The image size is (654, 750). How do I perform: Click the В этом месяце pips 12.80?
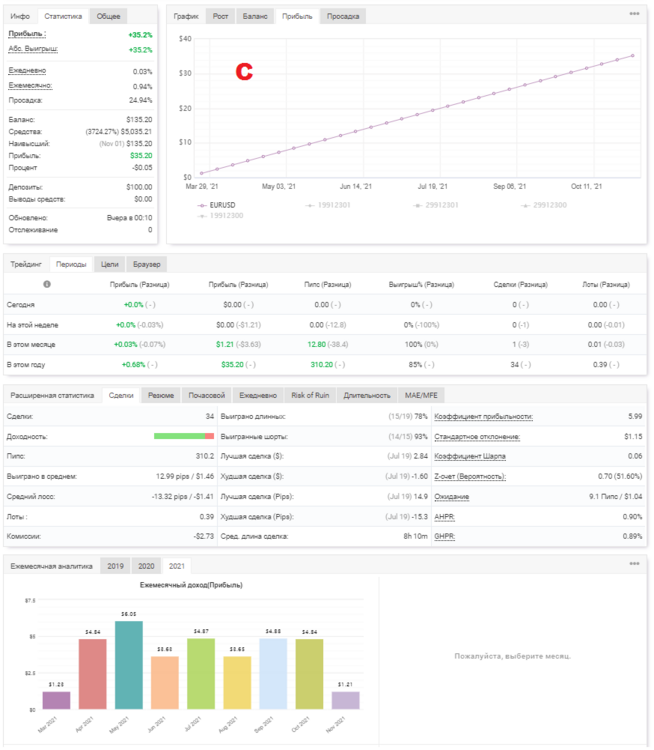point(316,344)
